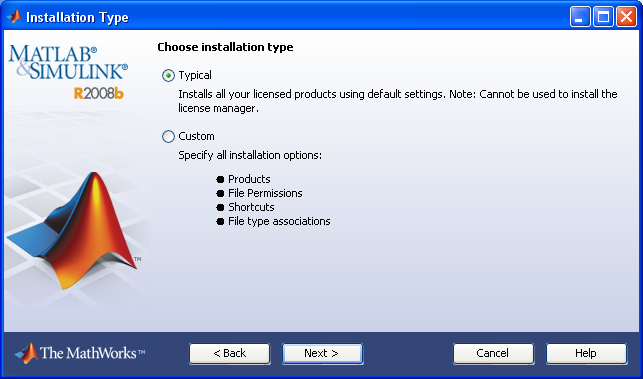Screen dimensions: 643x379
Task: Click the MATLAB icon in the title bar
Action: pyautogui.click(x=14, y=17)
